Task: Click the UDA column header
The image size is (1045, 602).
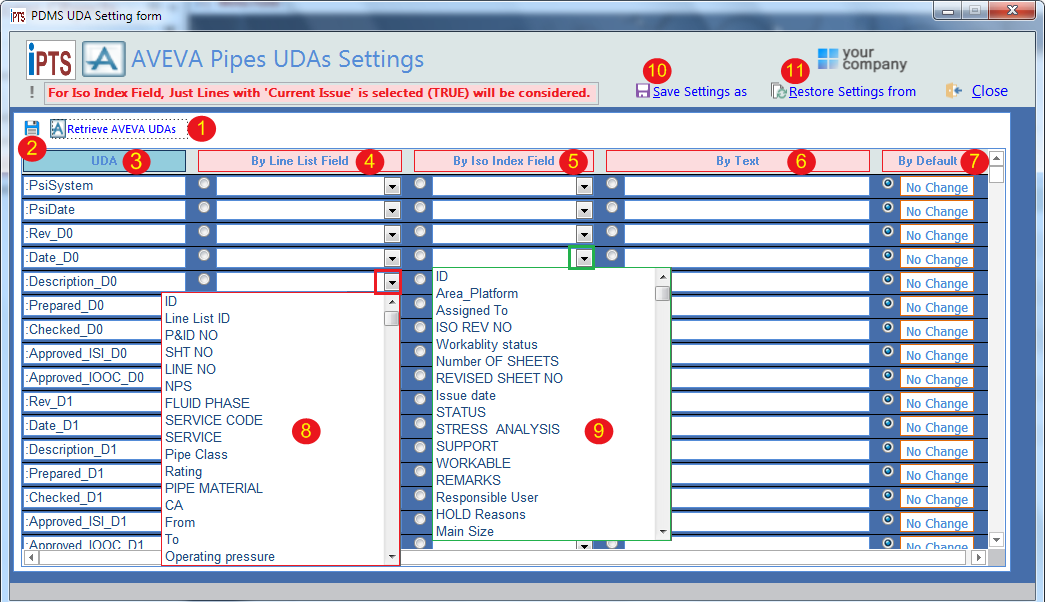Action: [x=104, y=161]
